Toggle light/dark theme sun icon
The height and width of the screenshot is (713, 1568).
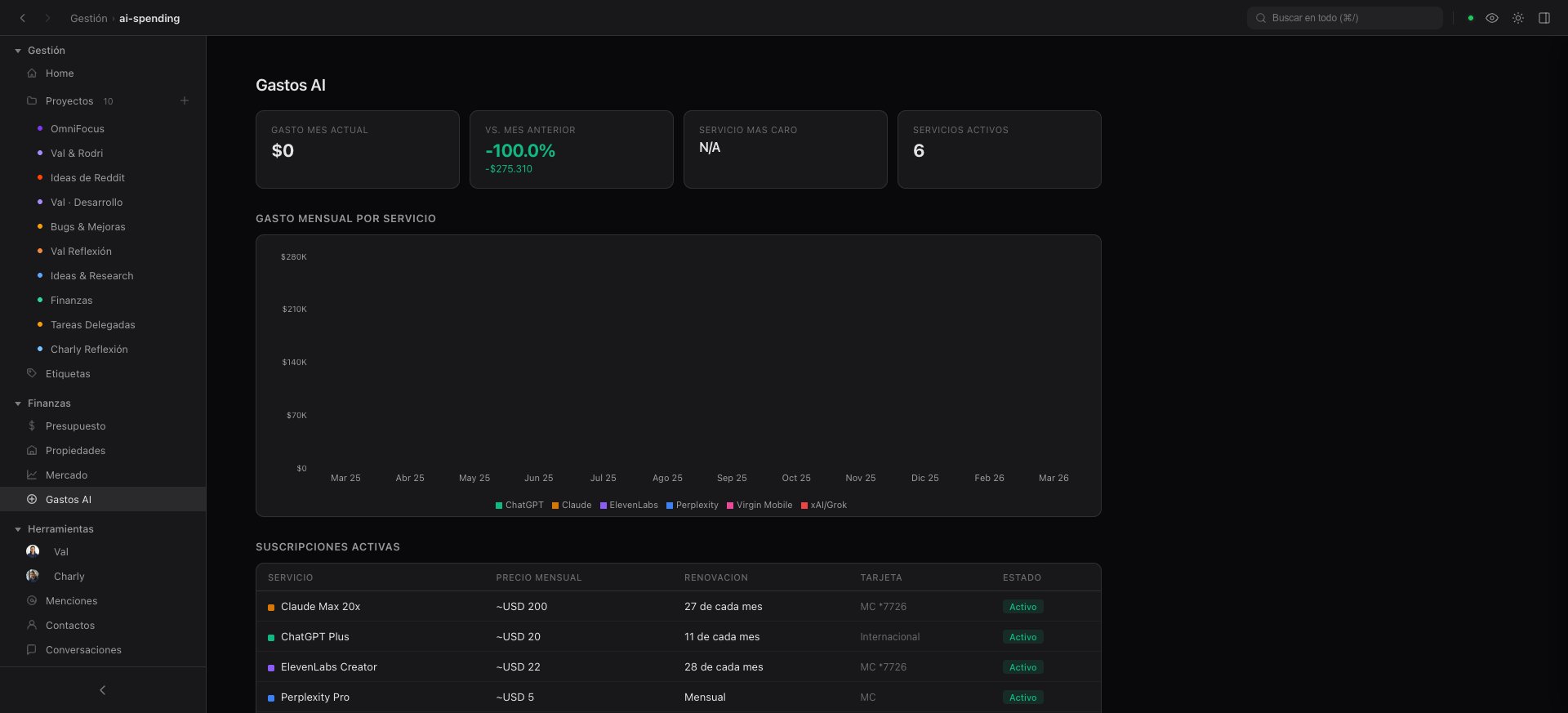point(1518,18)
